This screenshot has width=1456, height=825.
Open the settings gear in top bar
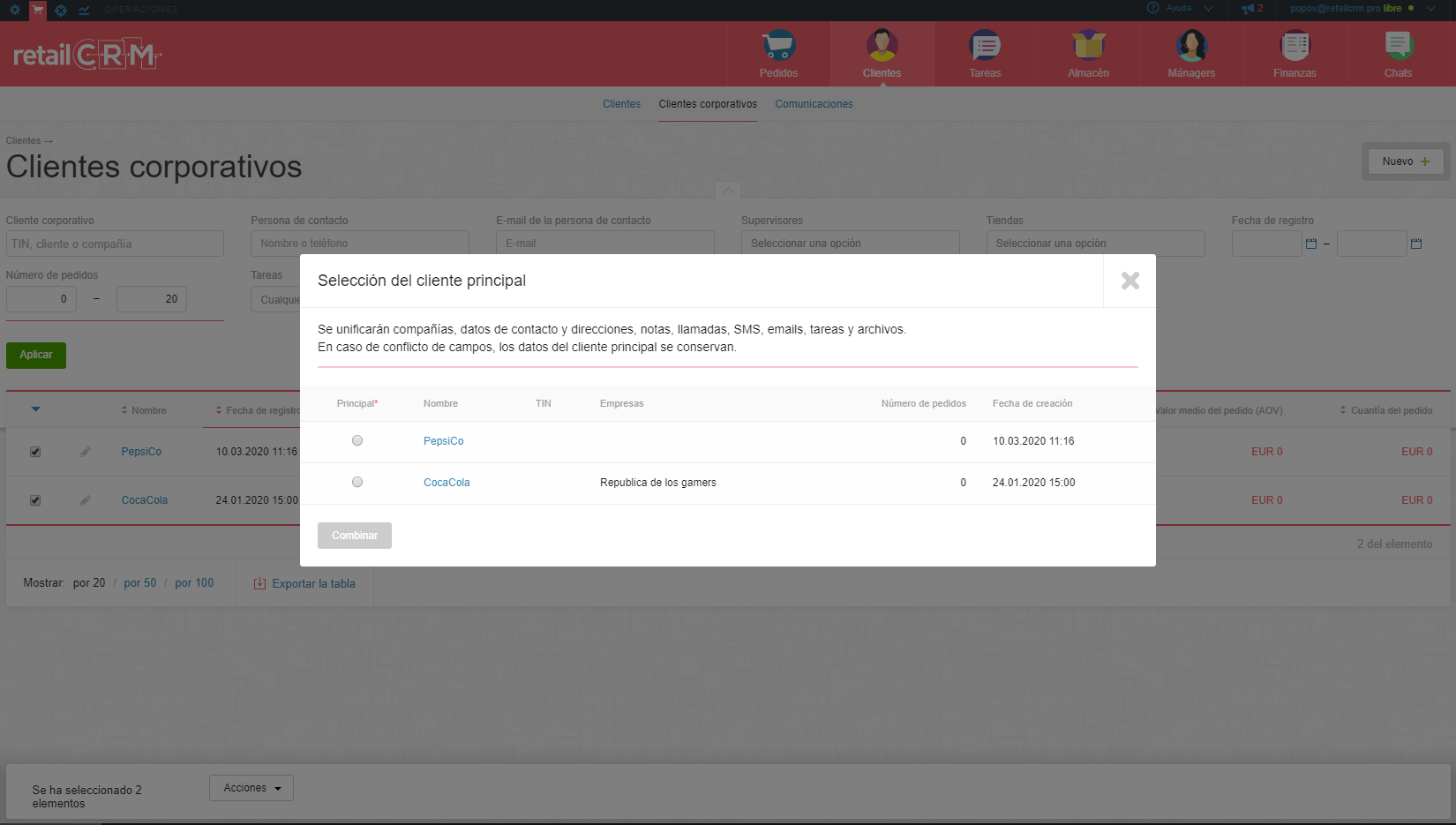click(x=14, y=10)
